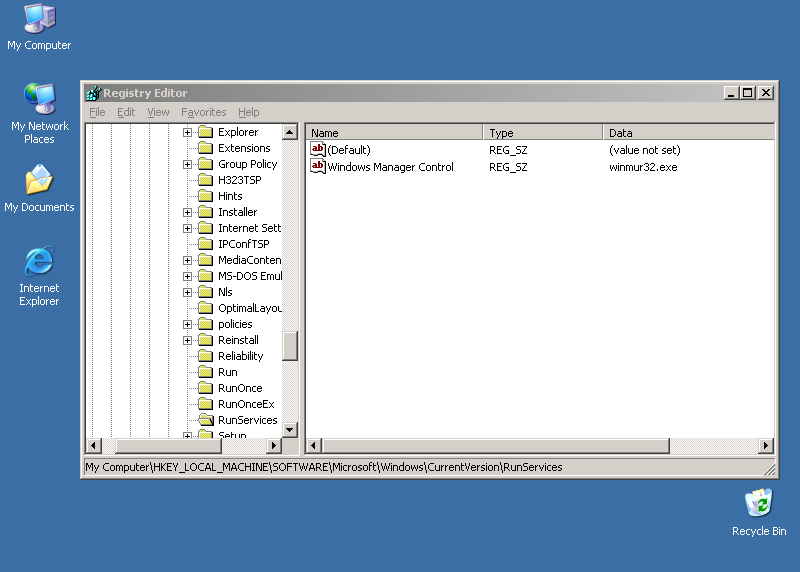Expand the MS-DOS Emulation registry key

(187, 276)
